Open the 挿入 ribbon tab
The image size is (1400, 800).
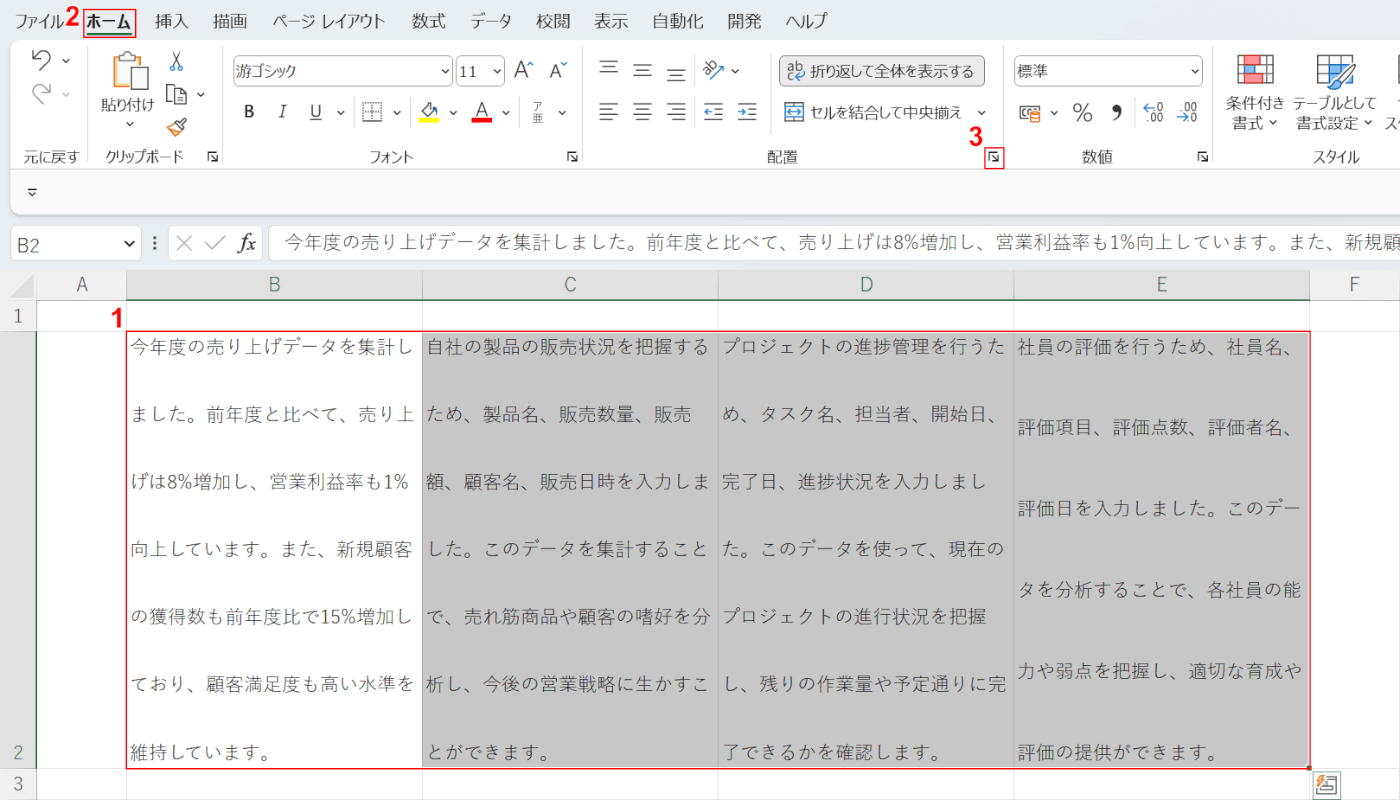point(171,21)
